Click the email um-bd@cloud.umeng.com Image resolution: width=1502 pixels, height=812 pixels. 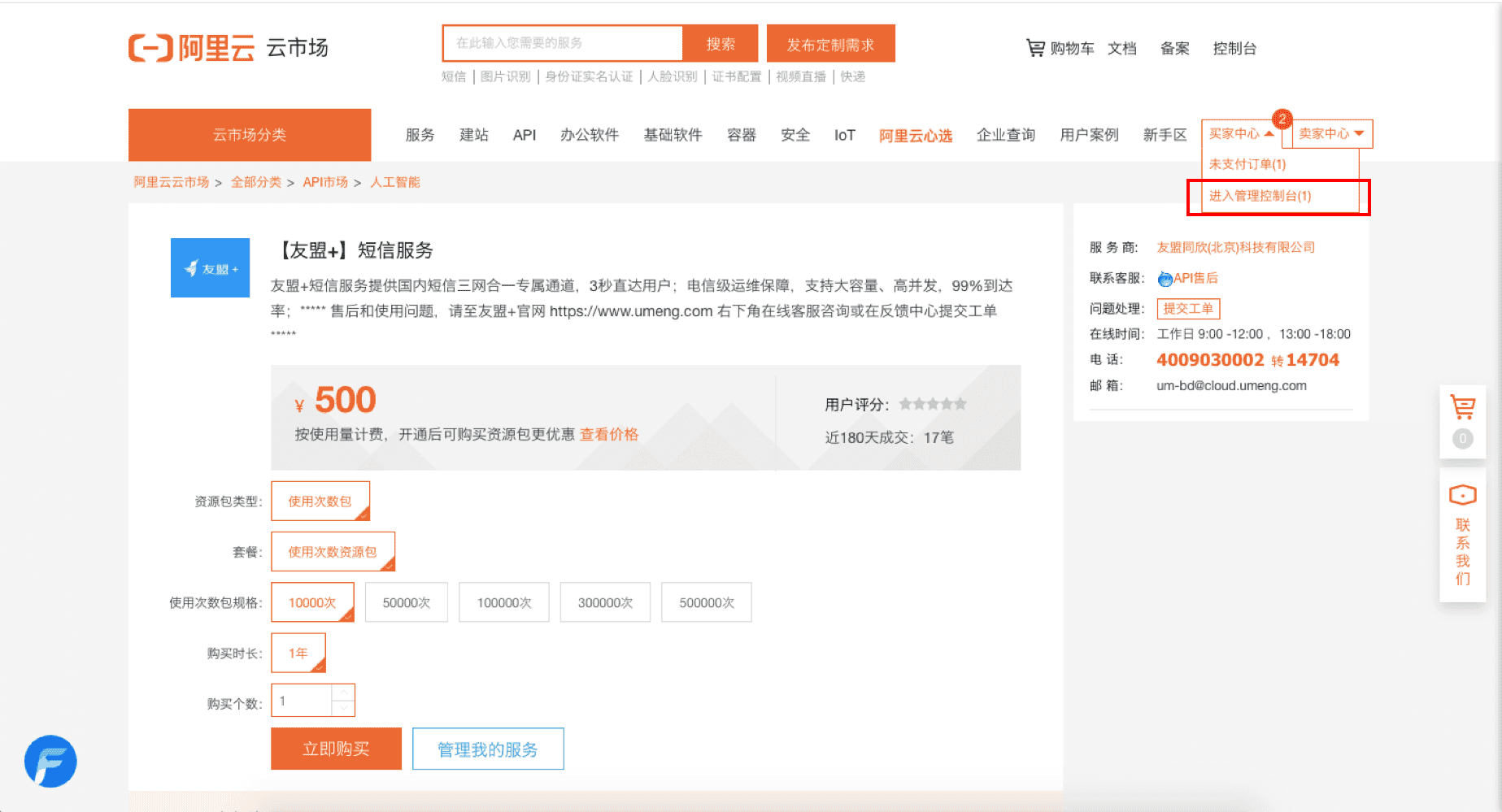coord(1231,385)
